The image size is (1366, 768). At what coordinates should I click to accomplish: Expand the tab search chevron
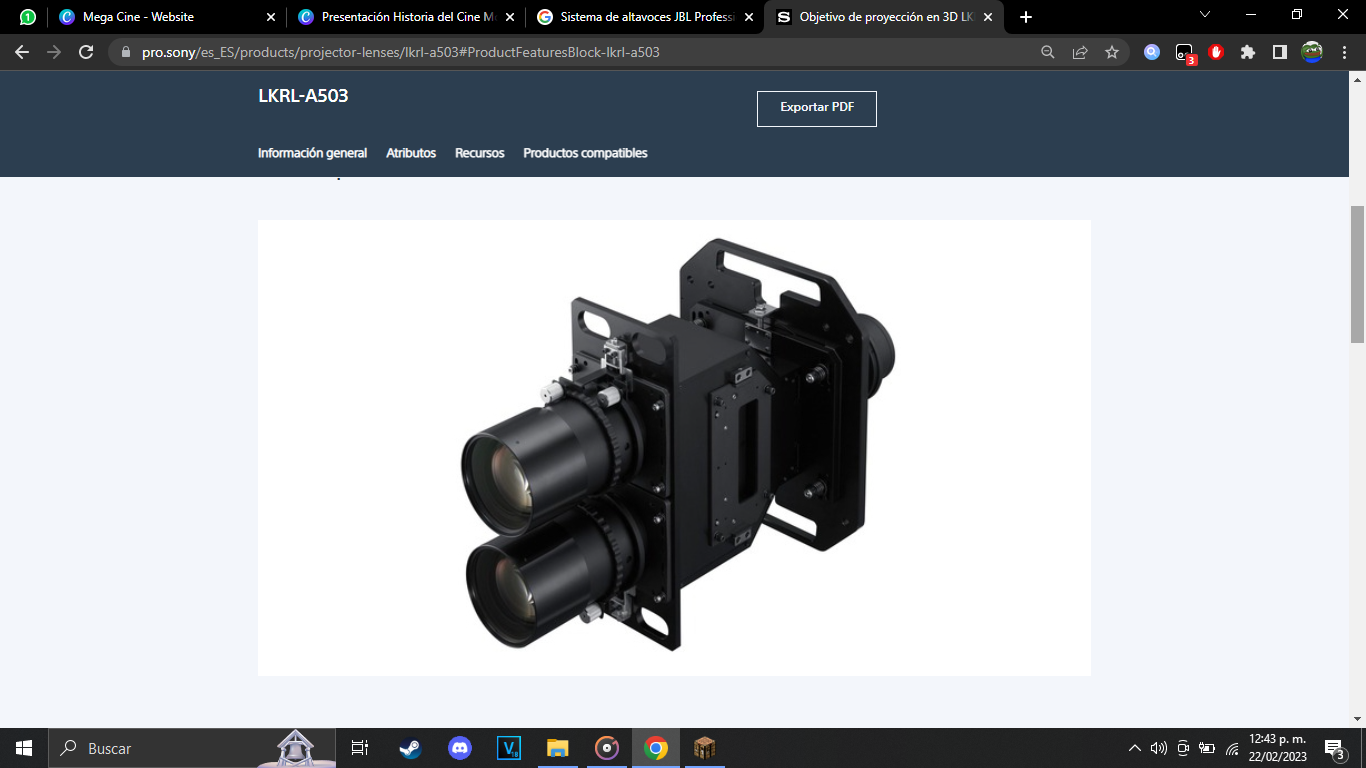coord(1205,15)
